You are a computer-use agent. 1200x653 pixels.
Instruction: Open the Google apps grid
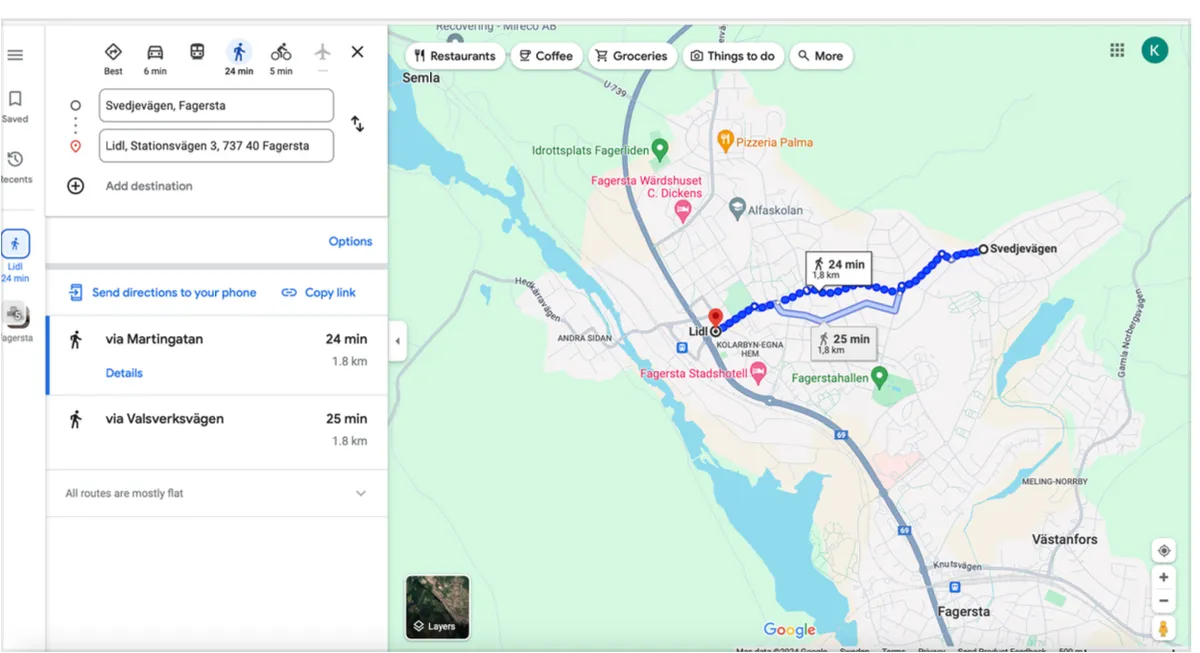[x=1117, y=51]
